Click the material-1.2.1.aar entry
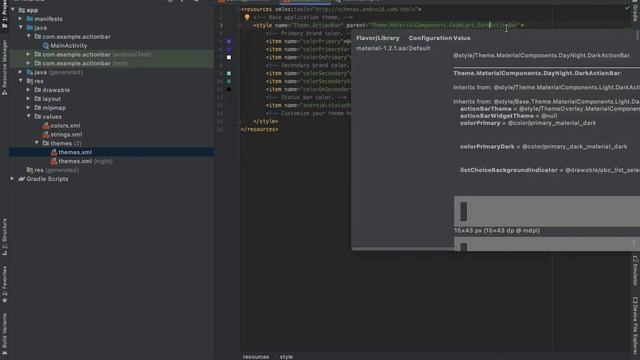Screen dimensions: 640x360 coord(382,48)
